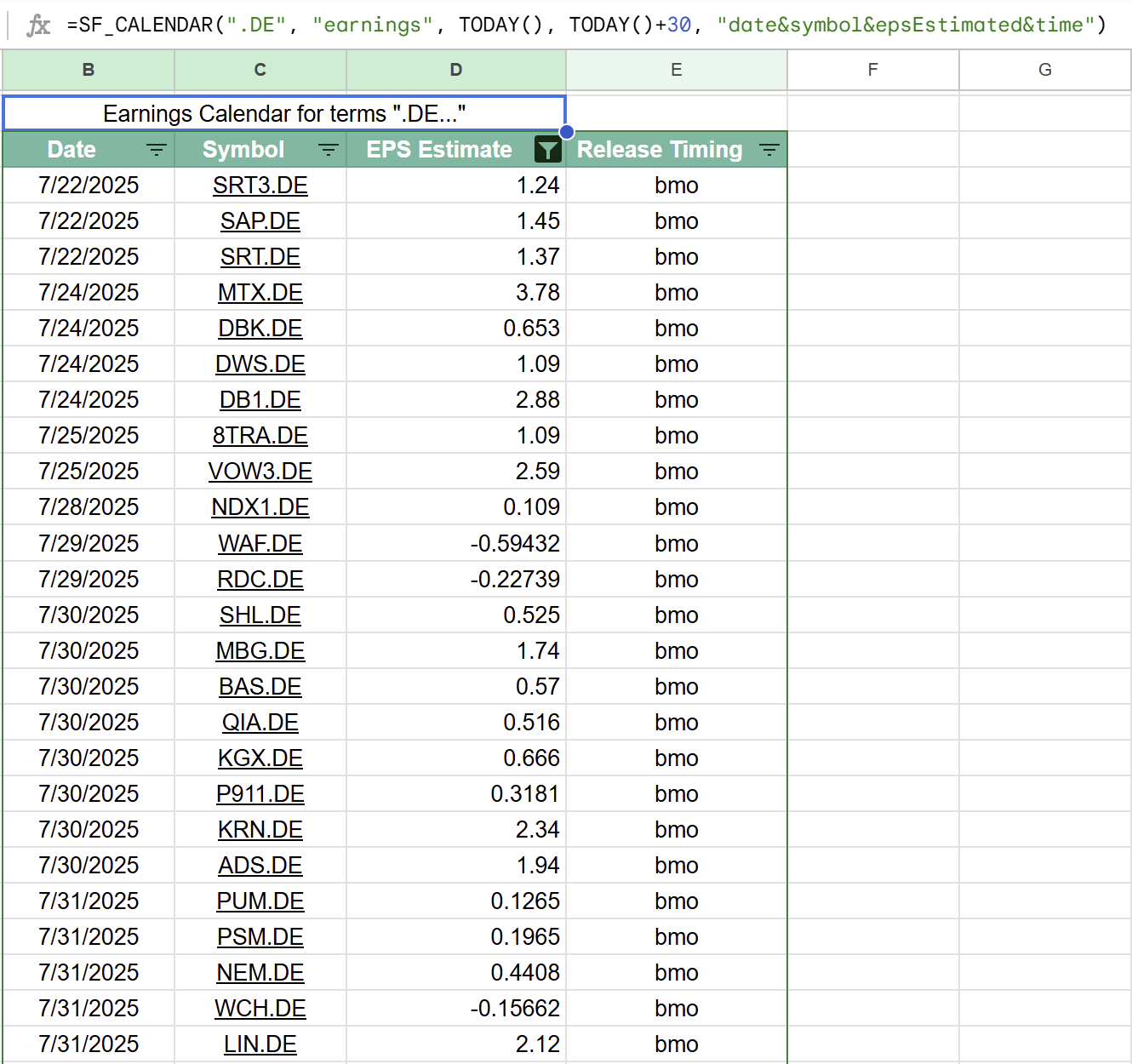Select column G header
The image size is (1132, 1064).
click(1044, 70)
